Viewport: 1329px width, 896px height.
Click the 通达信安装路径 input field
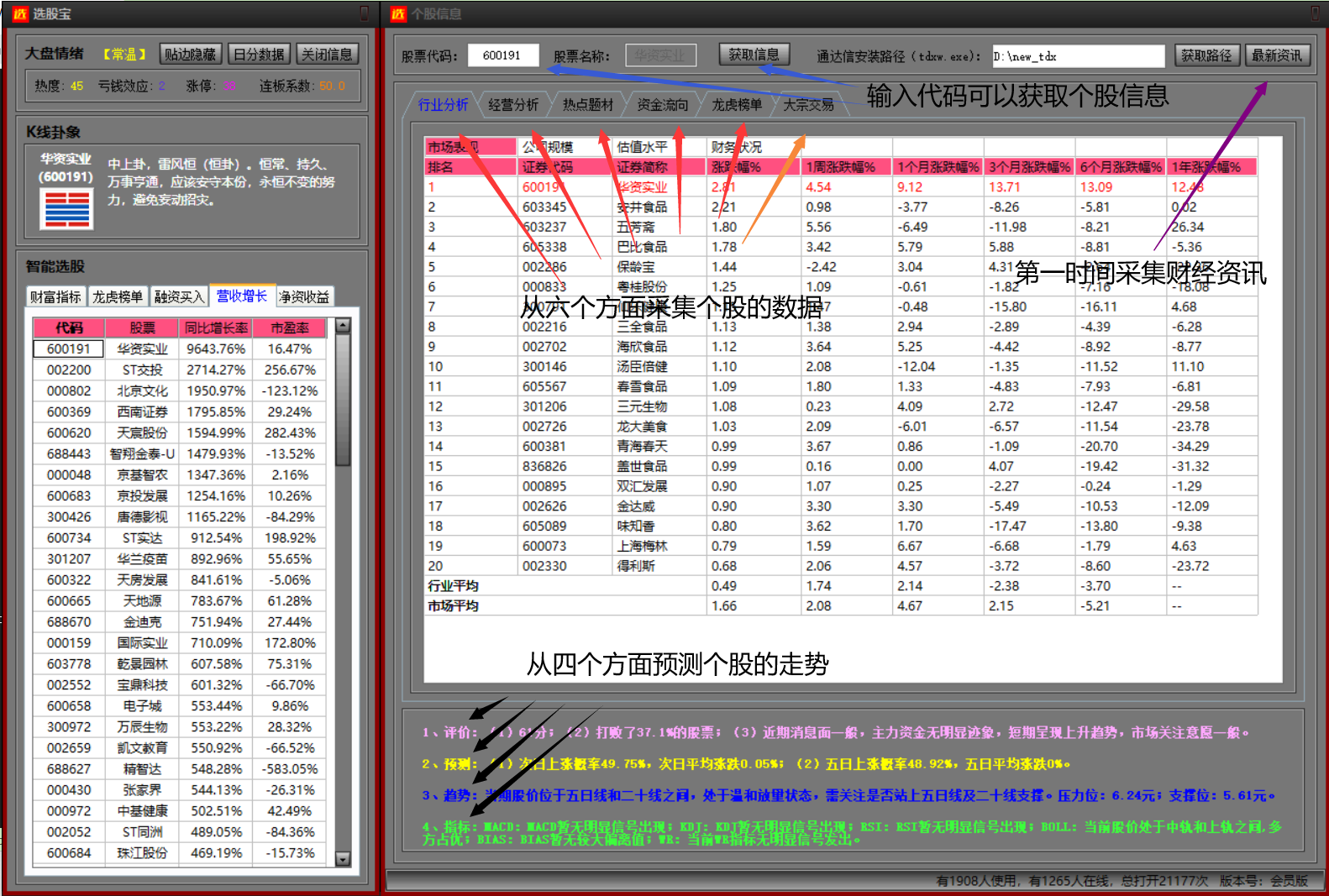(1078, 56)
